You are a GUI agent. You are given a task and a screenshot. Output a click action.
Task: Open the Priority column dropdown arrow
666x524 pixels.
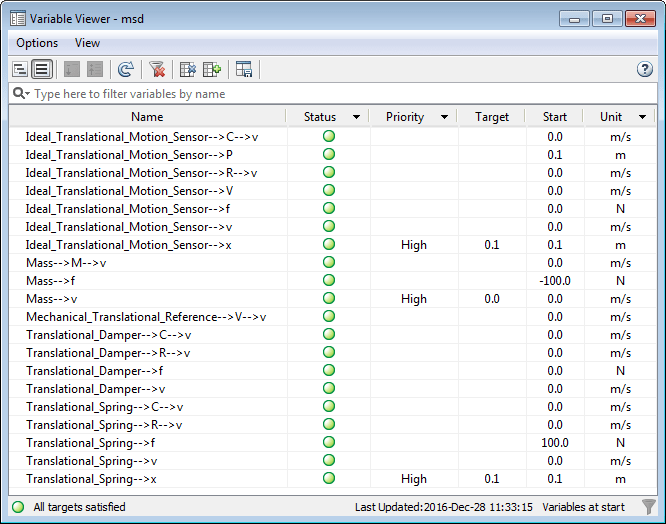[443, 117]
